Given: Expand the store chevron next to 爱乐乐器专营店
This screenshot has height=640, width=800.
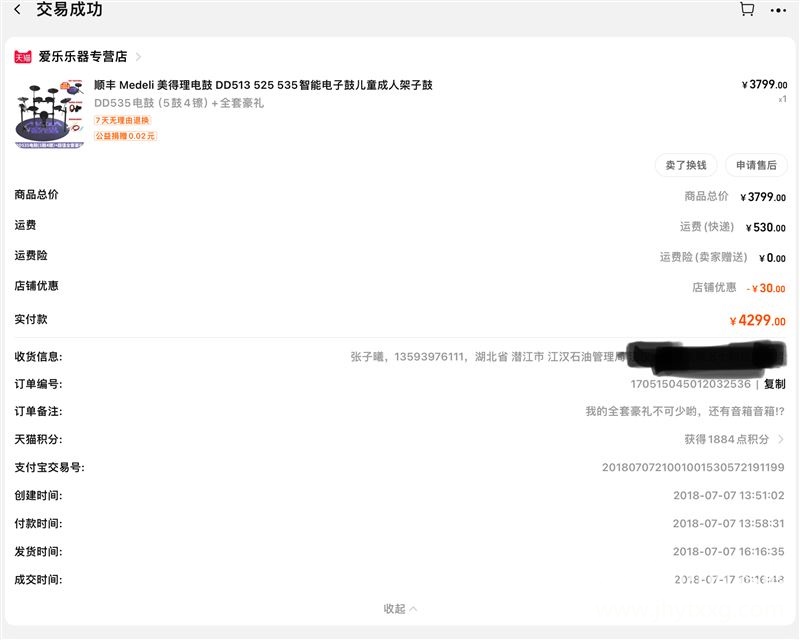Looking at the screenshot, I should [138, 57].
